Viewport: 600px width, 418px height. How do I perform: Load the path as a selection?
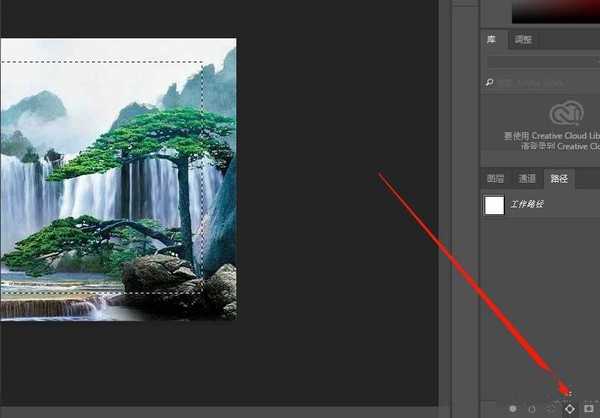pos(551,408)
